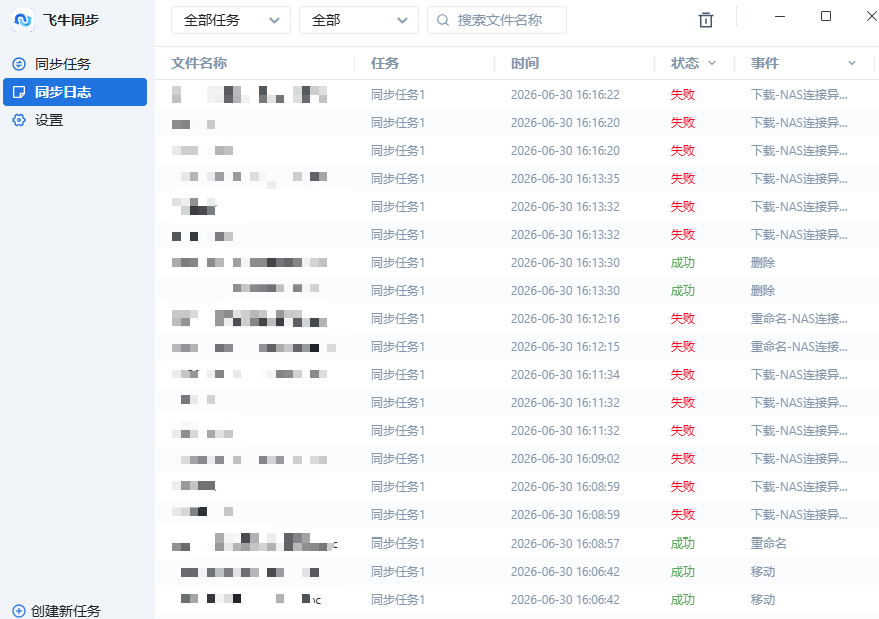Click the 同步日志 note icon
The width and height of the screenshot is (879, 619).
coord(19,92)
